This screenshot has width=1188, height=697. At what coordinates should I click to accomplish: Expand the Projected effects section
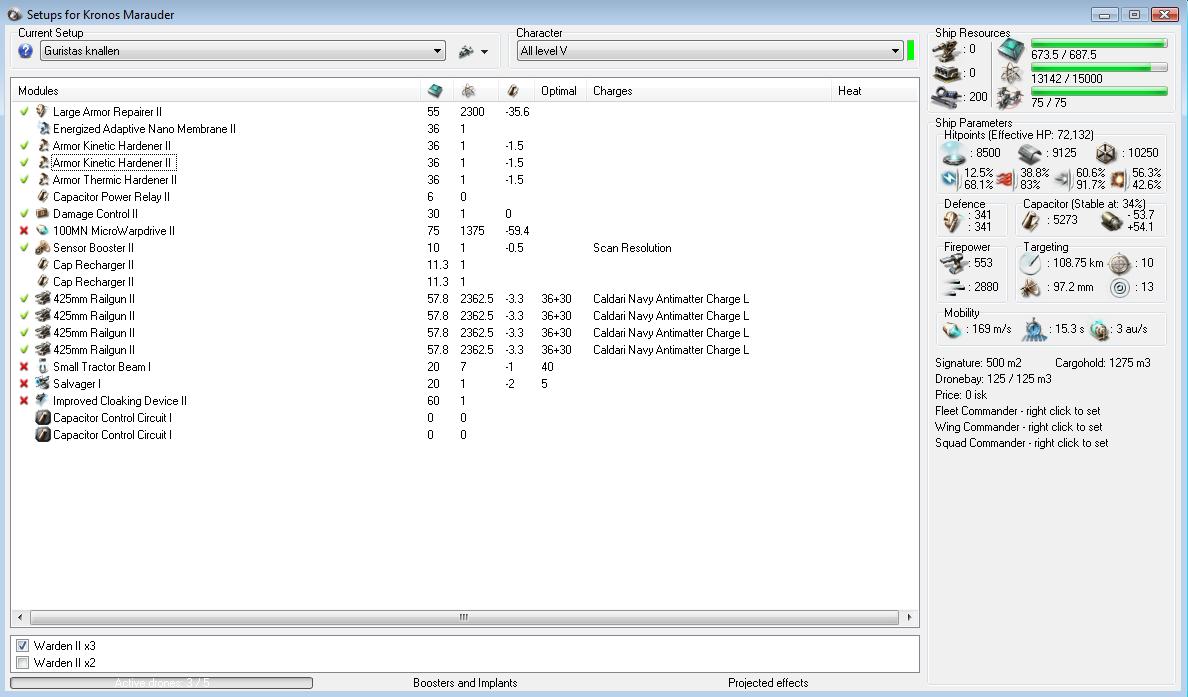768,683
